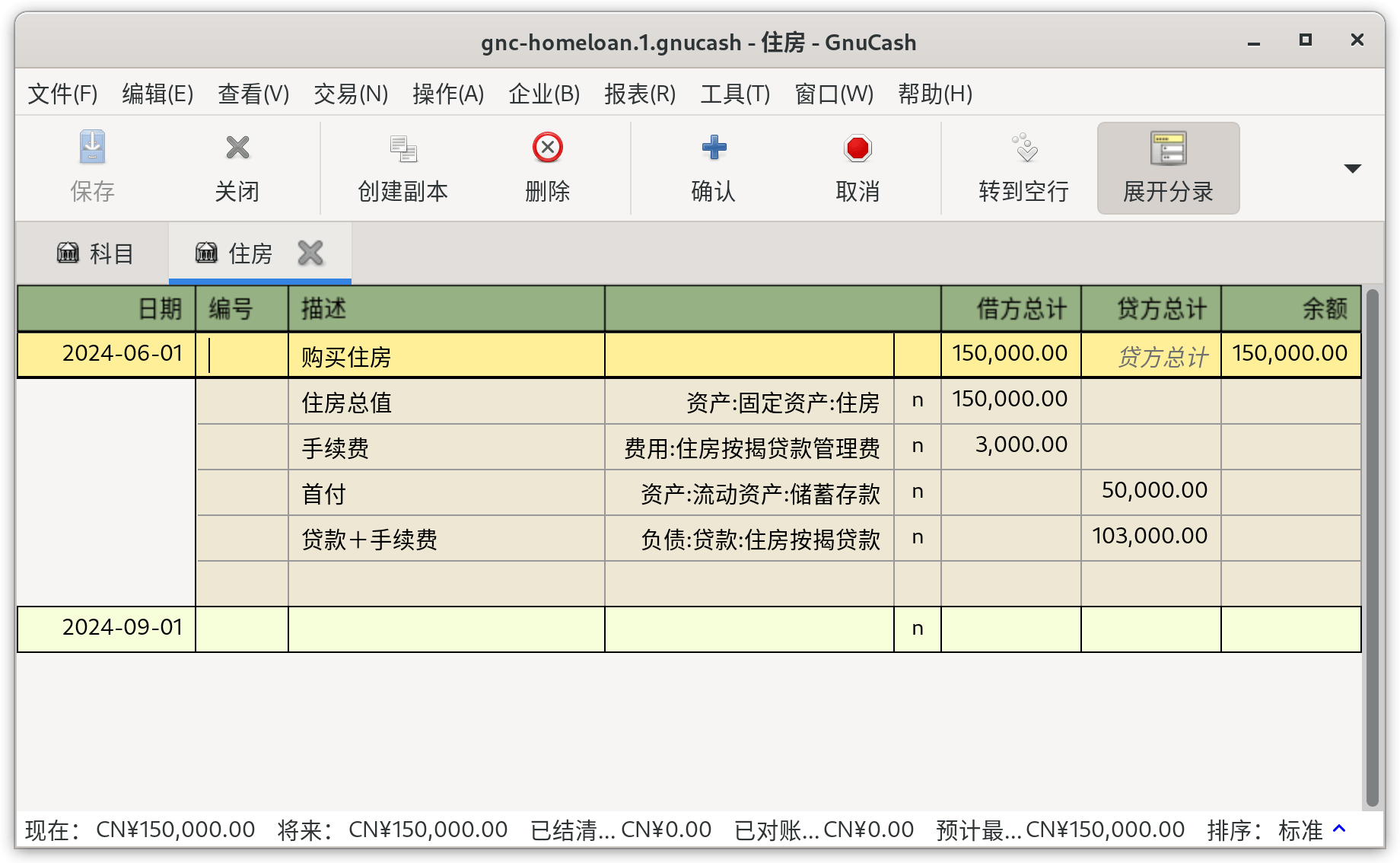
Task: Click the Enter (确认) plus icon
Action: point(713,148)
